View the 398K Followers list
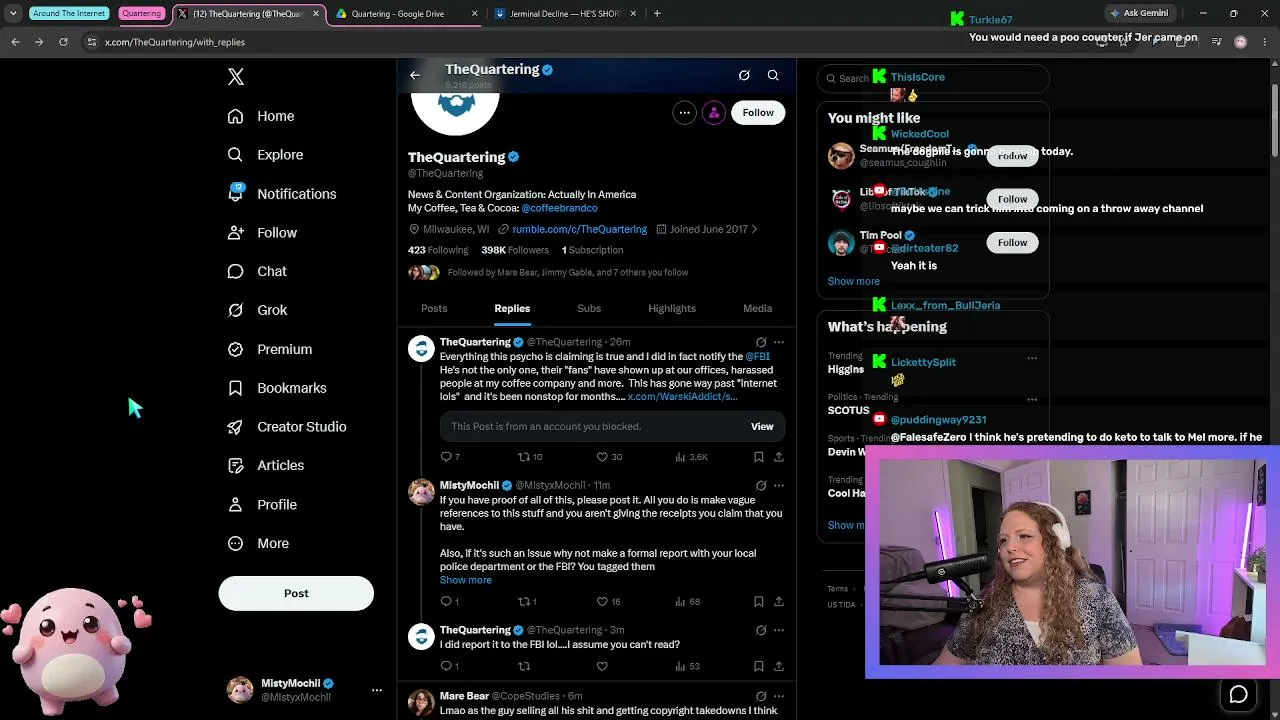The width and height of the screenshot is (1280, 720). [515, 250]
